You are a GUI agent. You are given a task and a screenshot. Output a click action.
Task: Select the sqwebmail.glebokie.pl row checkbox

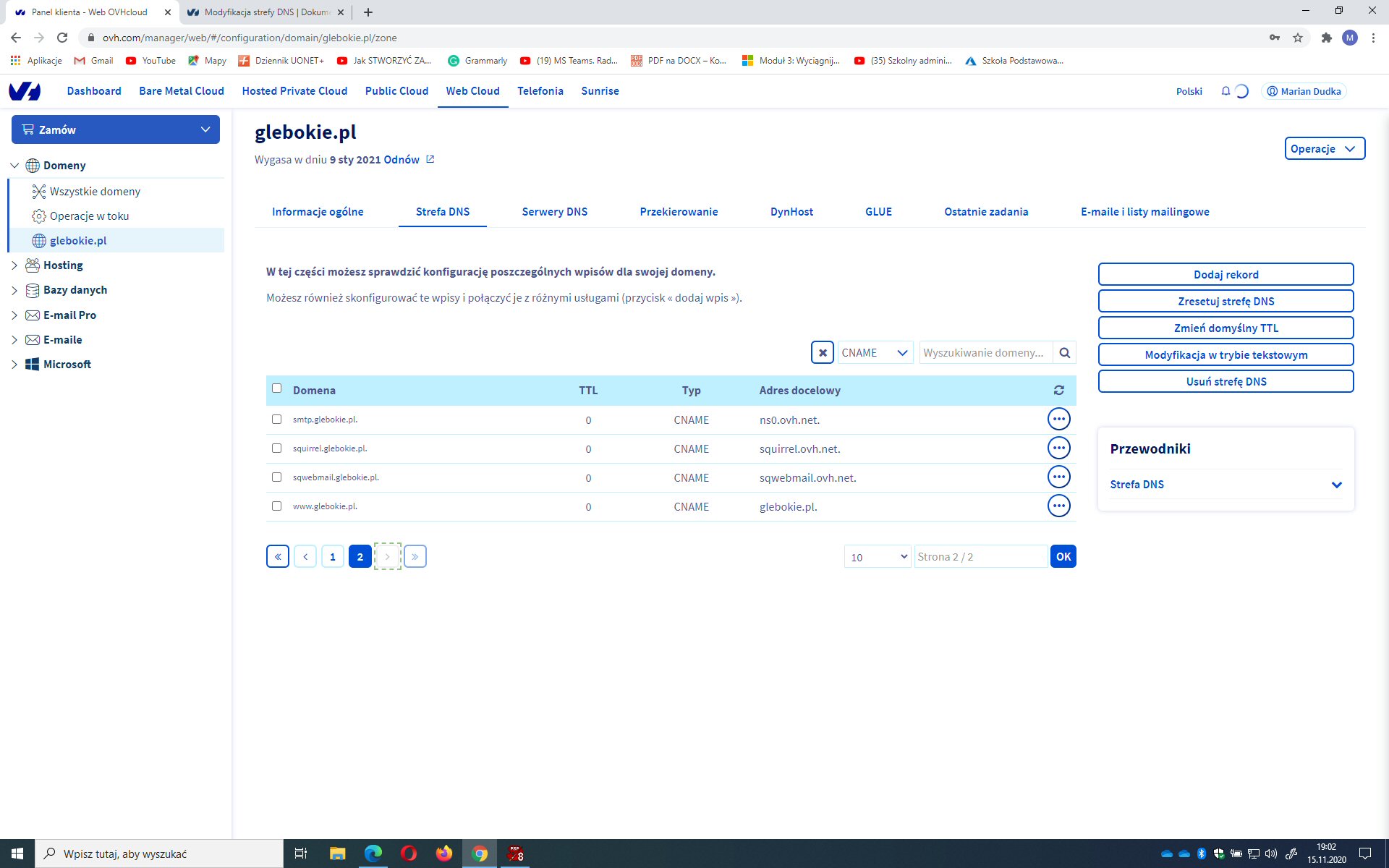276,477
